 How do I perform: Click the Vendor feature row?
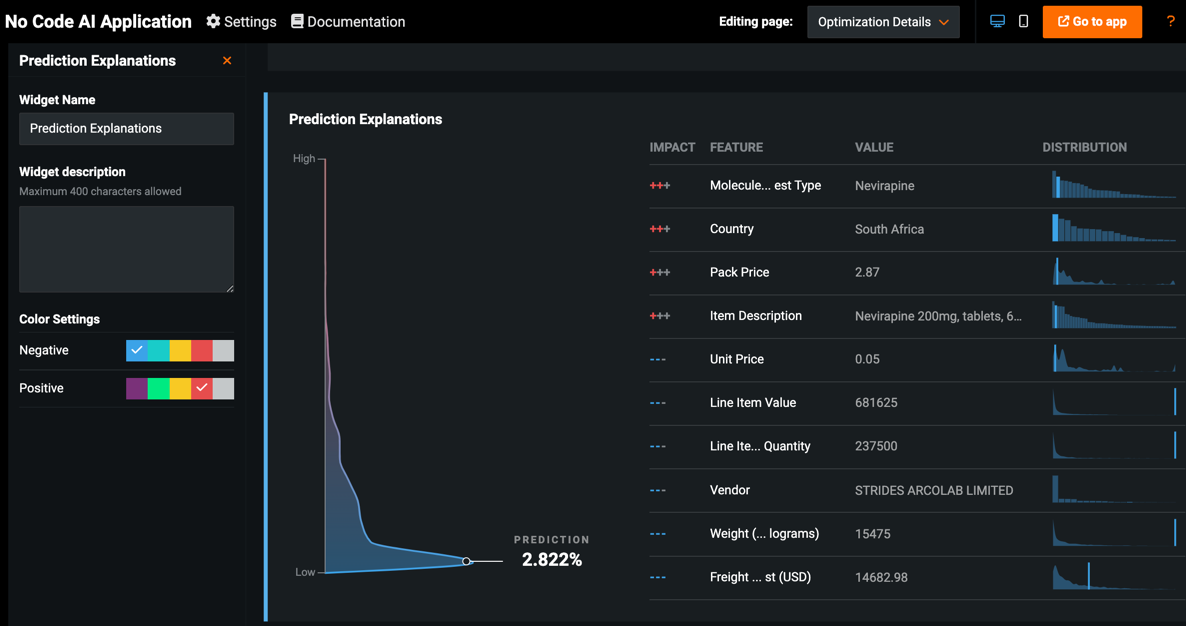(x=730, y=490)
